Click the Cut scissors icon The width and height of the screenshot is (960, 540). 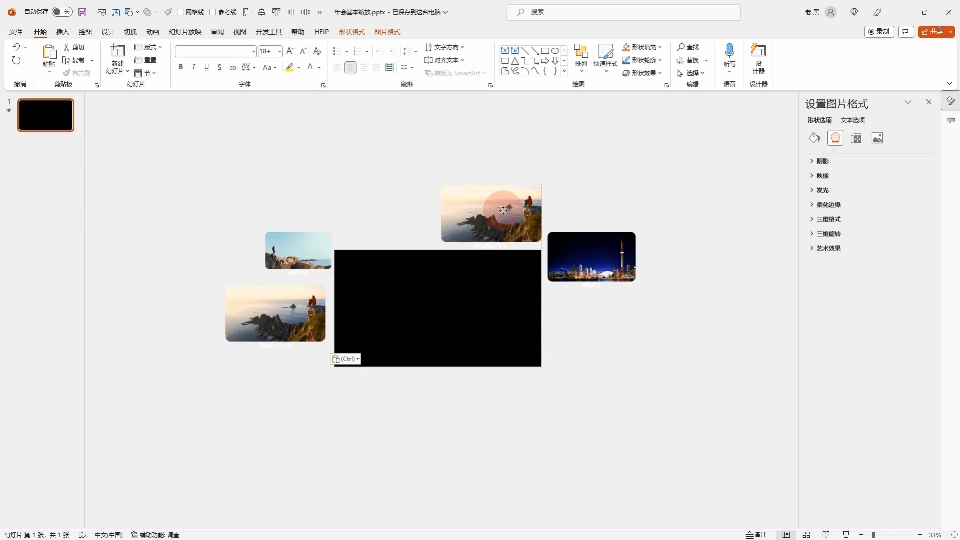[67, 47]
